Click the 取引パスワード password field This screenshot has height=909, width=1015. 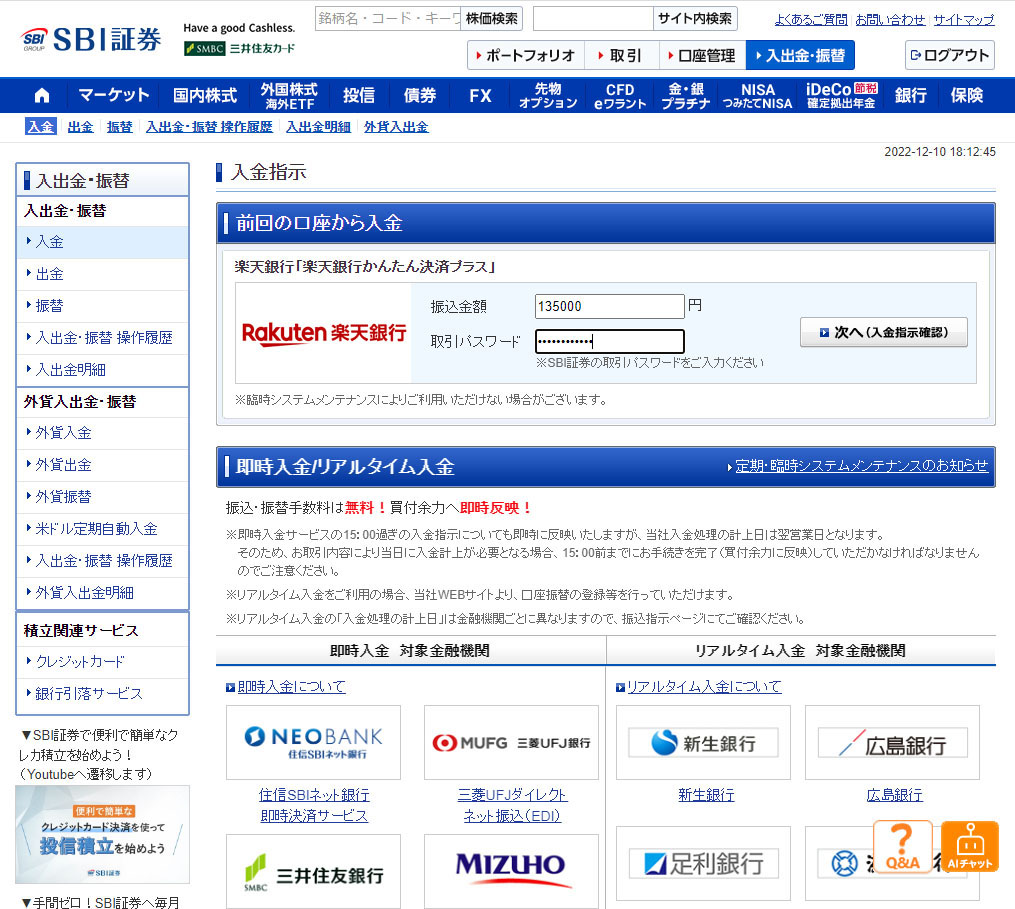(609, 341)
